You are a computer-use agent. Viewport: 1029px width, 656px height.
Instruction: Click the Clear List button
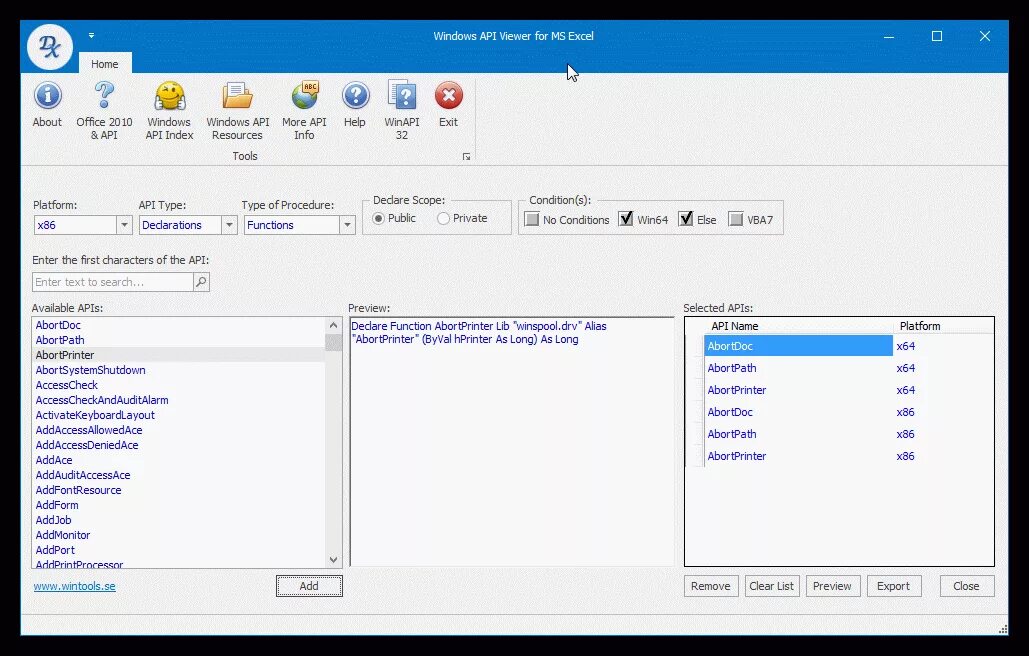[x=772, y=586]
